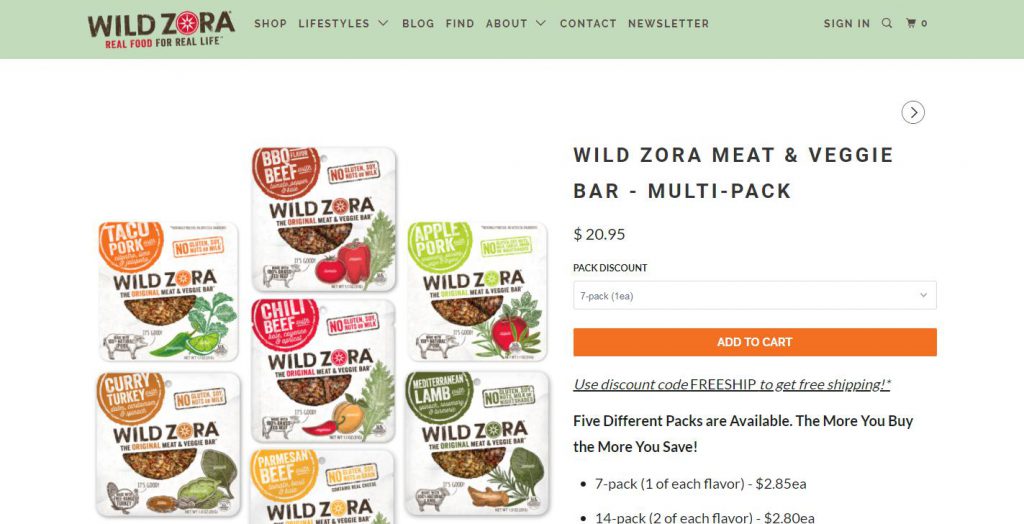Expand the About menu chevron
1024x524 pixels.
[540, 24]
